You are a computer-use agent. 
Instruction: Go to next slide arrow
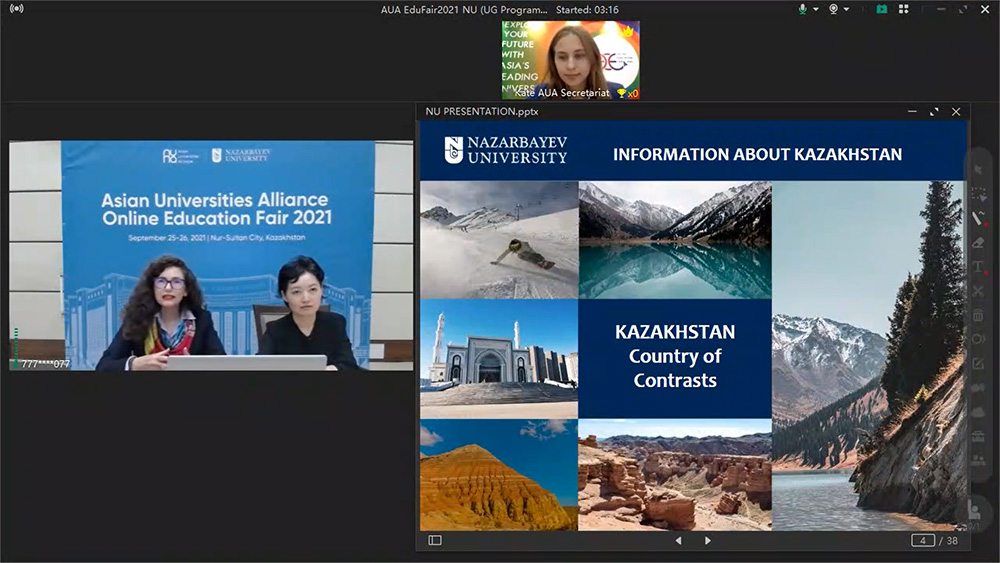[707, 540]
